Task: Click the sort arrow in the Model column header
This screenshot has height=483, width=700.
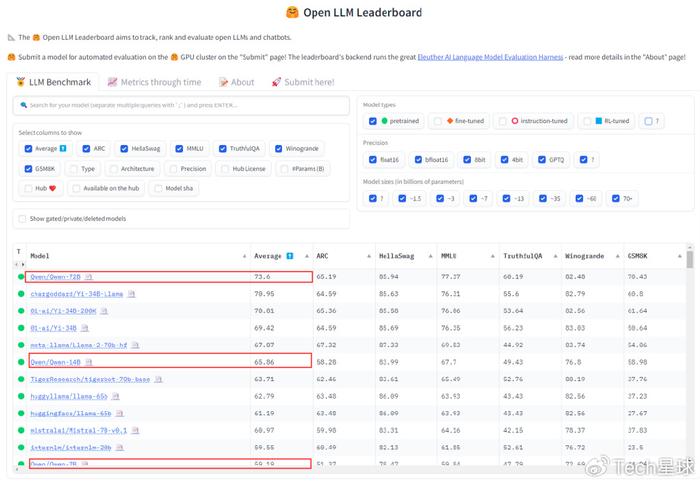Action: click(244, 256)
